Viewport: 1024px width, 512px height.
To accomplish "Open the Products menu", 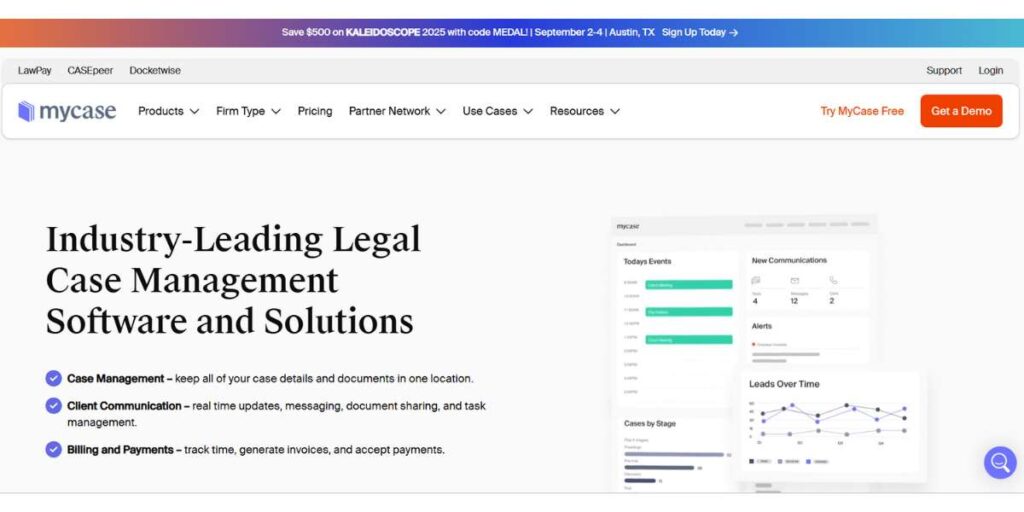I will 168,112.
